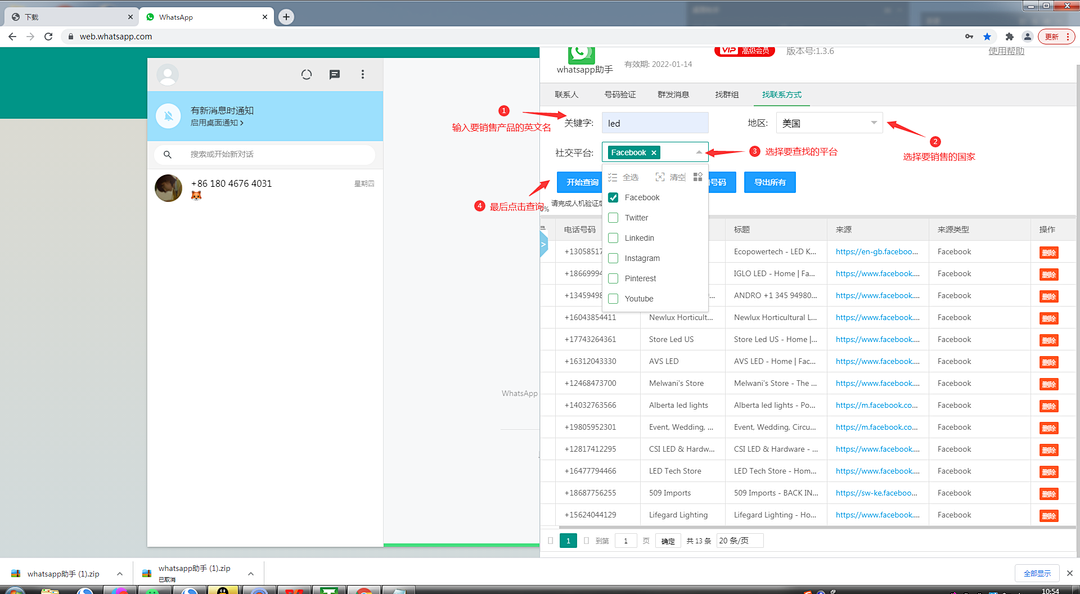Click the 导出所有 export button

[770, 183]
